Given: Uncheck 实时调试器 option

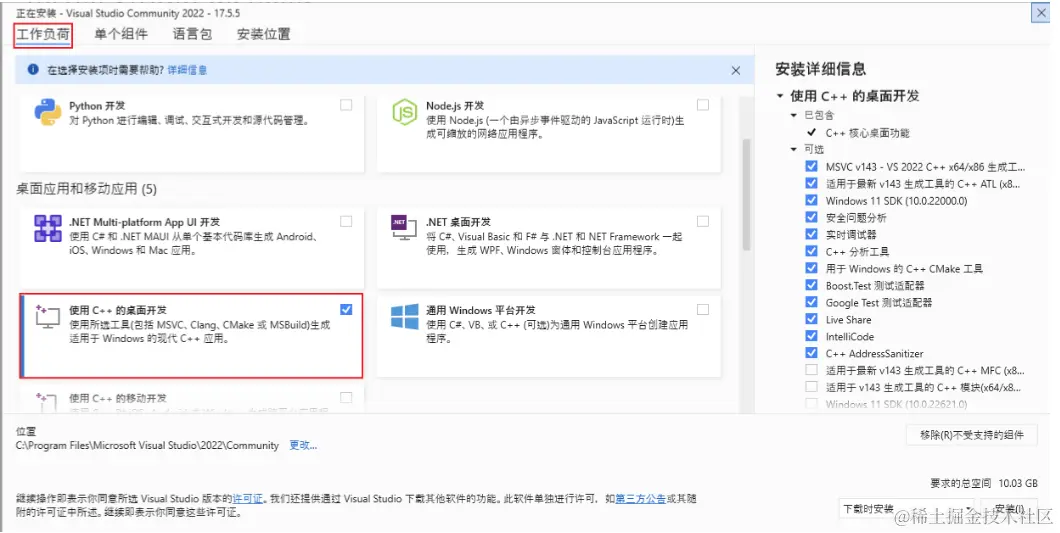Looking at the screenshot, I should [x=811, y=234].
